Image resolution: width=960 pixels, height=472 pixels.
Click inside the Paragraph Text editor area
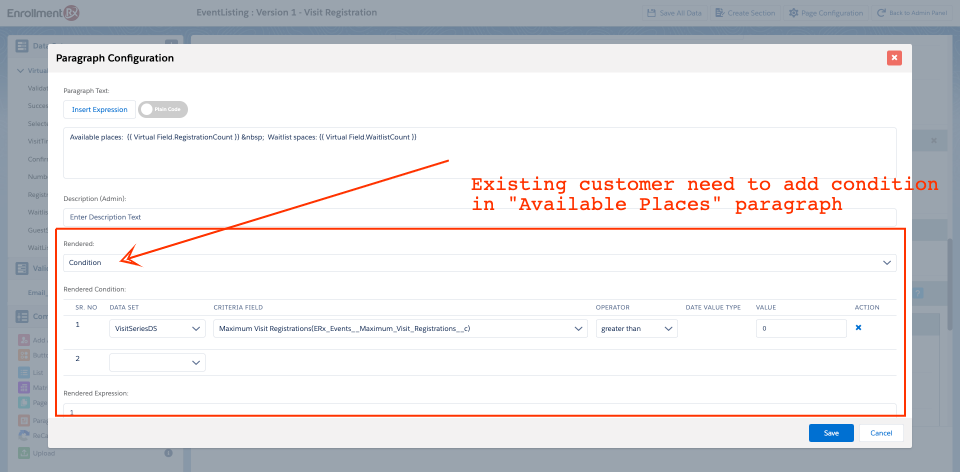click(x=480, y=160)
